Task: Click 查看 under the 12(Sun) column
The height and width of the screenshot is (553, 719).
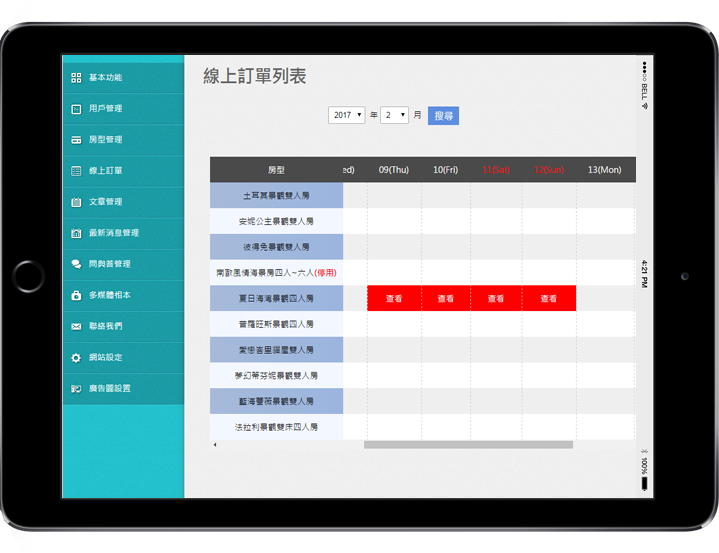Action: [548, 298]
